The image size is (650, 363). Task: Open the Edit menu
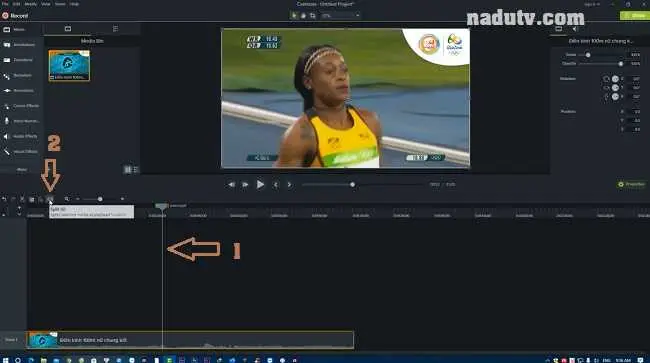click(x=16, y=4)
